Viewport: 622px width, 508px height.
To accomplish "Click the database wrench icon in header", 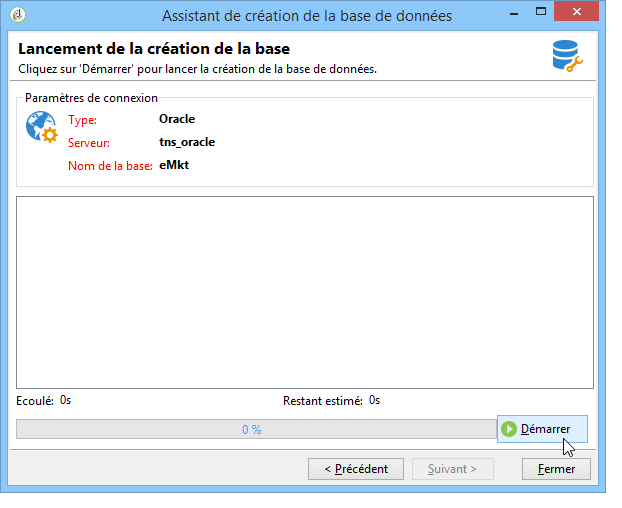I will 567,56.
